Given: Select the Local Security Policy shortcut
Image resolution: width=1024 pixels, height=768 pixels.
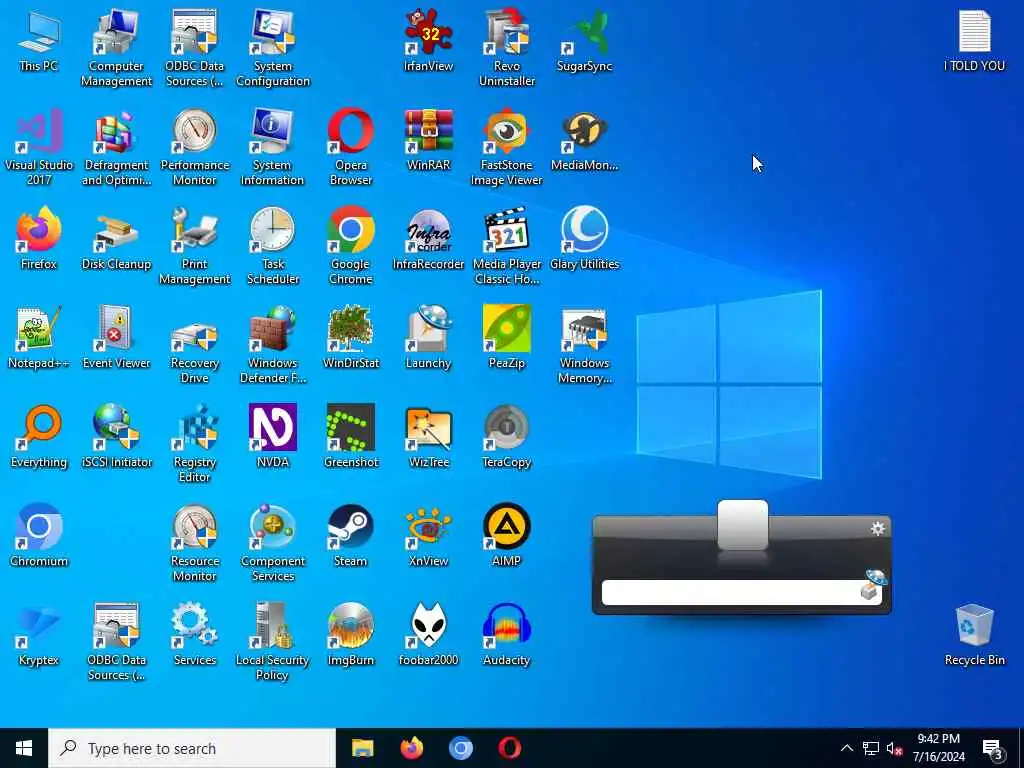Looking at the screenshot, I should (272, 643).
